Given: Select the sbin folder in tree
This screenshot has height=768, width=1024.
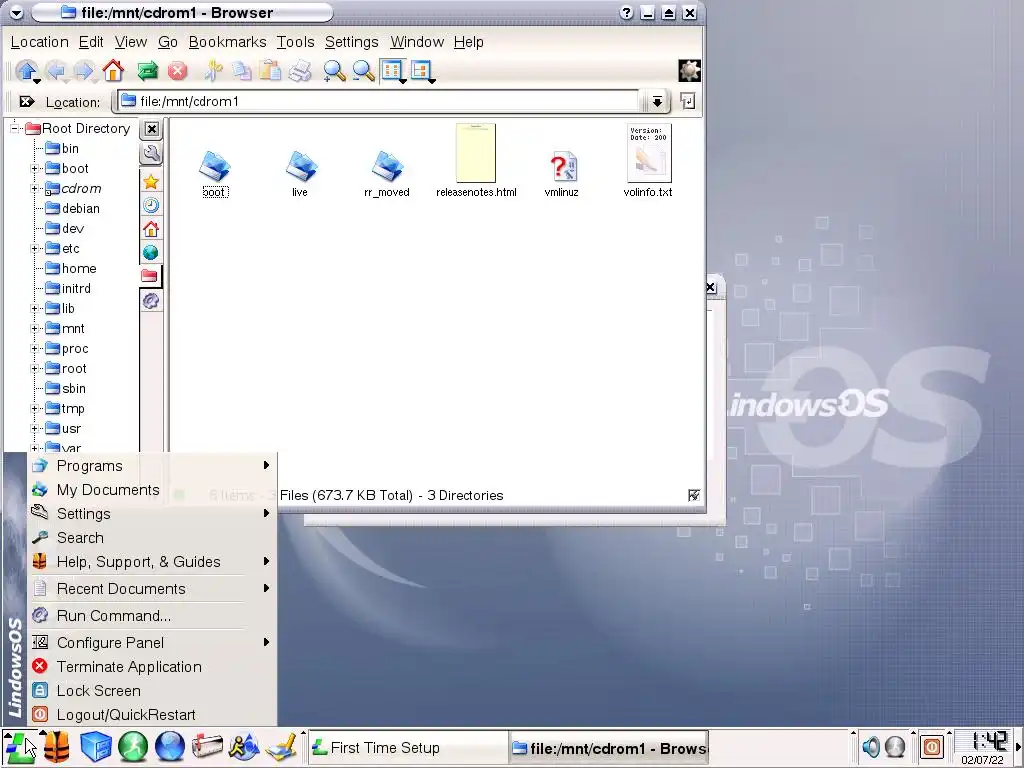Looking at the screenshot, I should point(65,389).
